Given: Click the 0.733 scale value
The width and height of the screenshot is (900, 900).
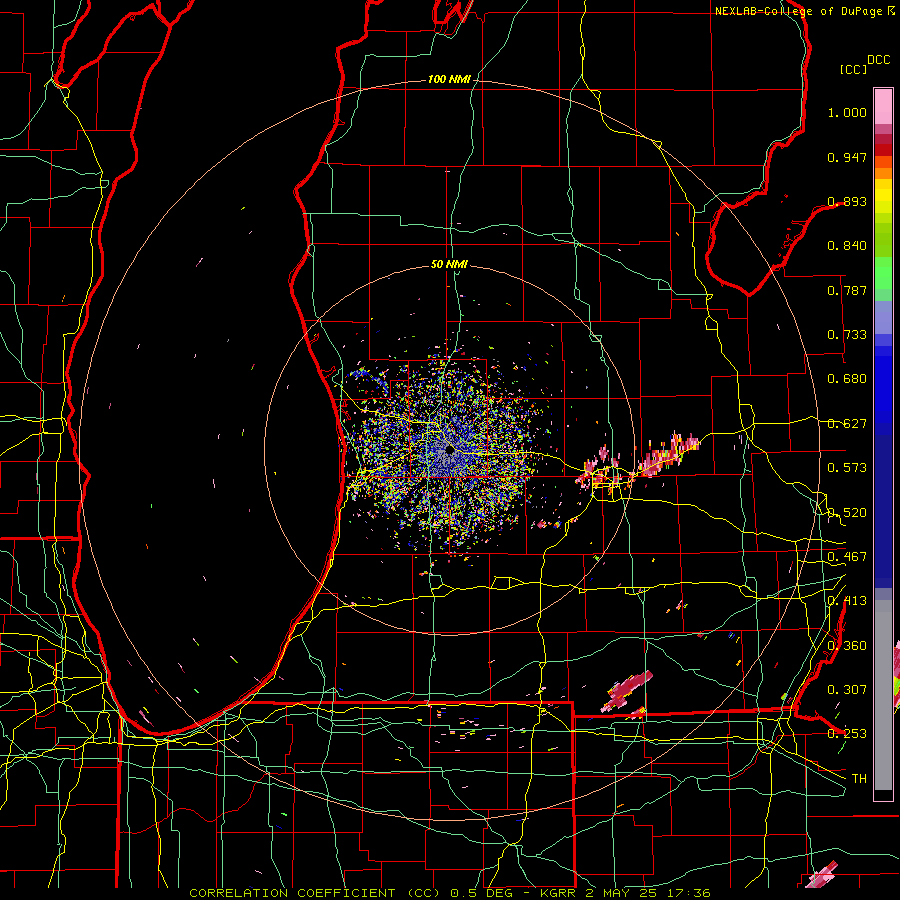Looking at the screenshot, I should pos(847,335).
